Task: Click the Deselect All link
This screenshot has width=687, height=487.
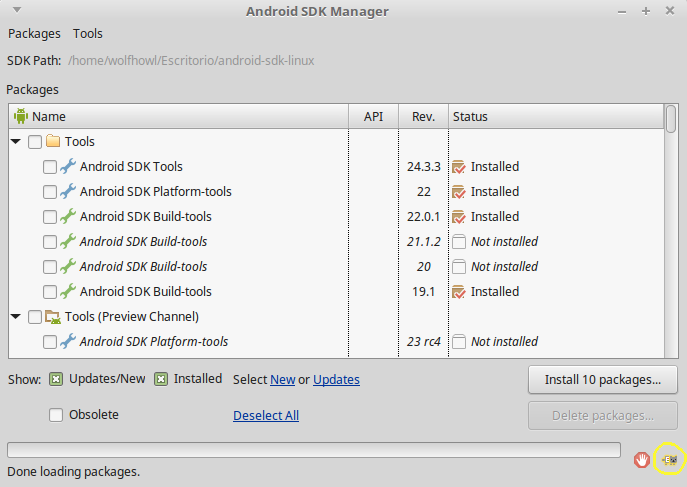Action: point(266,415)
